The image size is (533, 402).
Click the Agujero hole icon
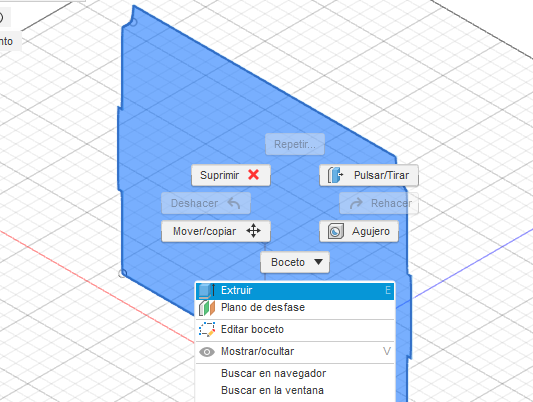click(x=336, y=231)
